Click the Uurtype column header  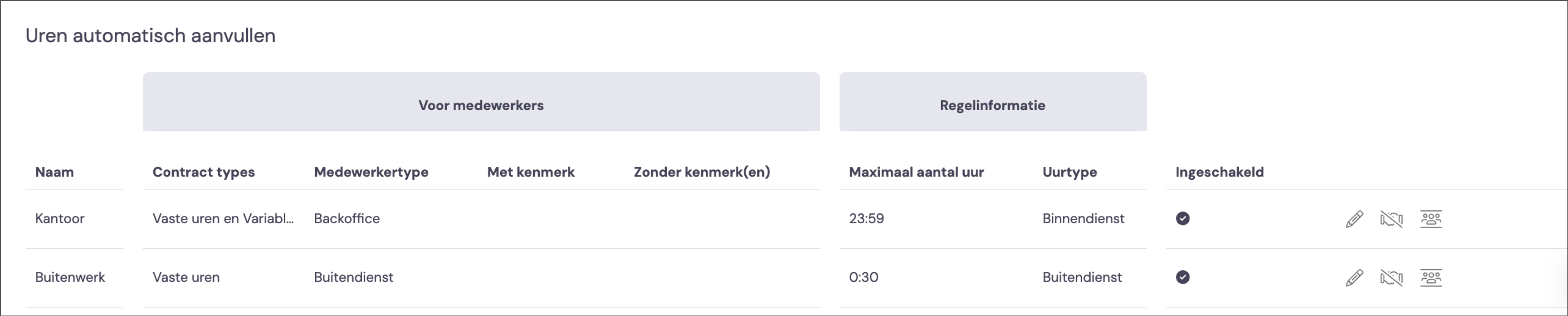[1069, 172]
